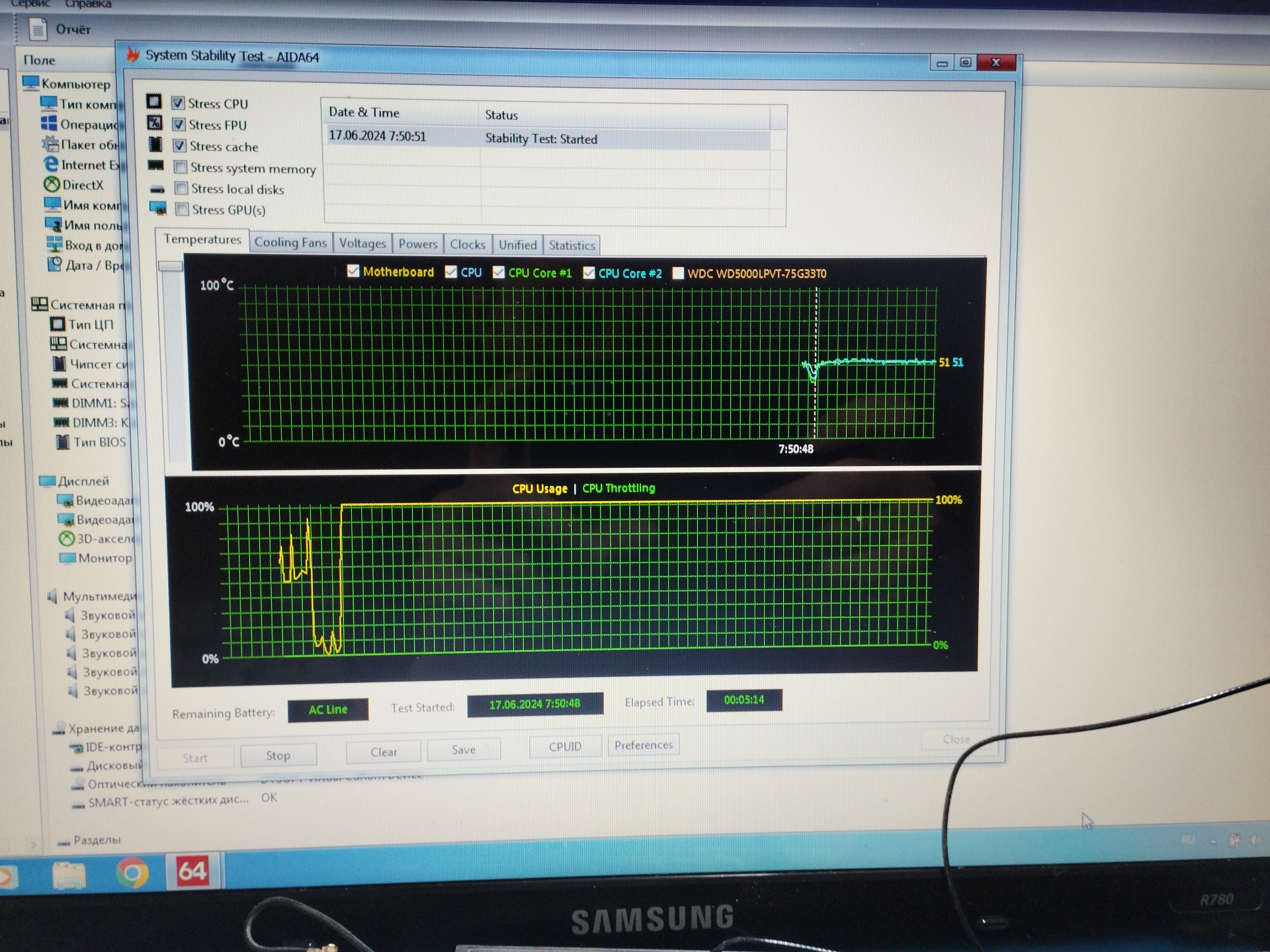The width and height of the screenshot is (1270, 952).
Task: Open the Powers tab
Action: [418, 244]
